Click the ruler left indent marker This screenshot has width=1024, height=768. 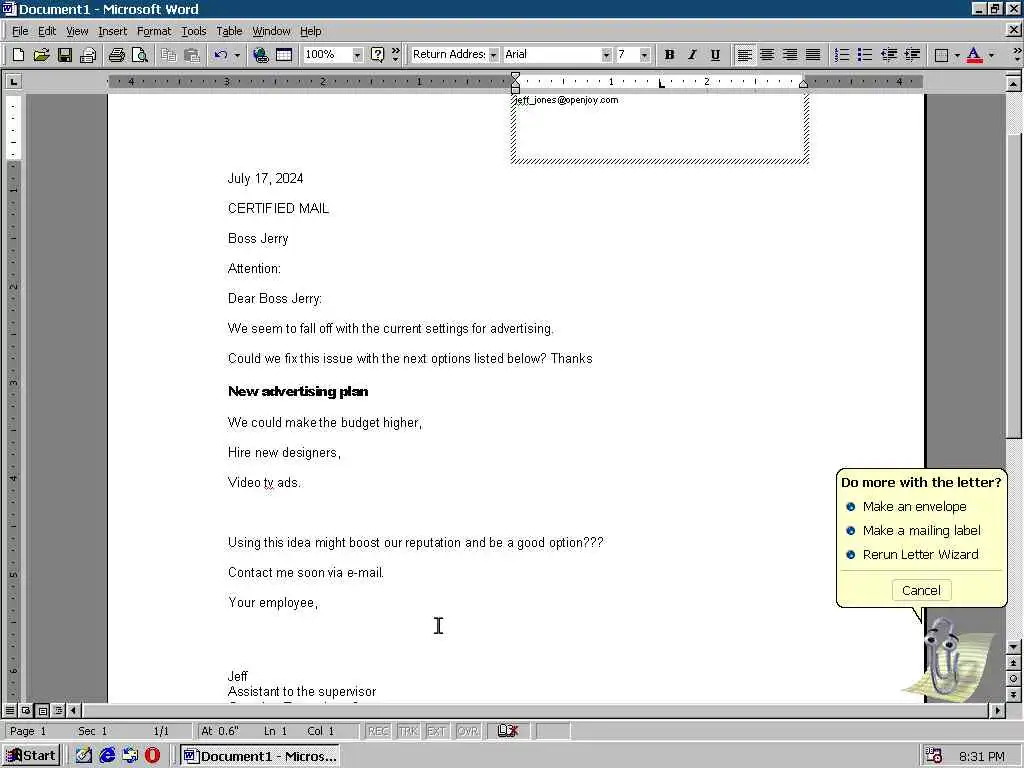(x=515, y=89)
